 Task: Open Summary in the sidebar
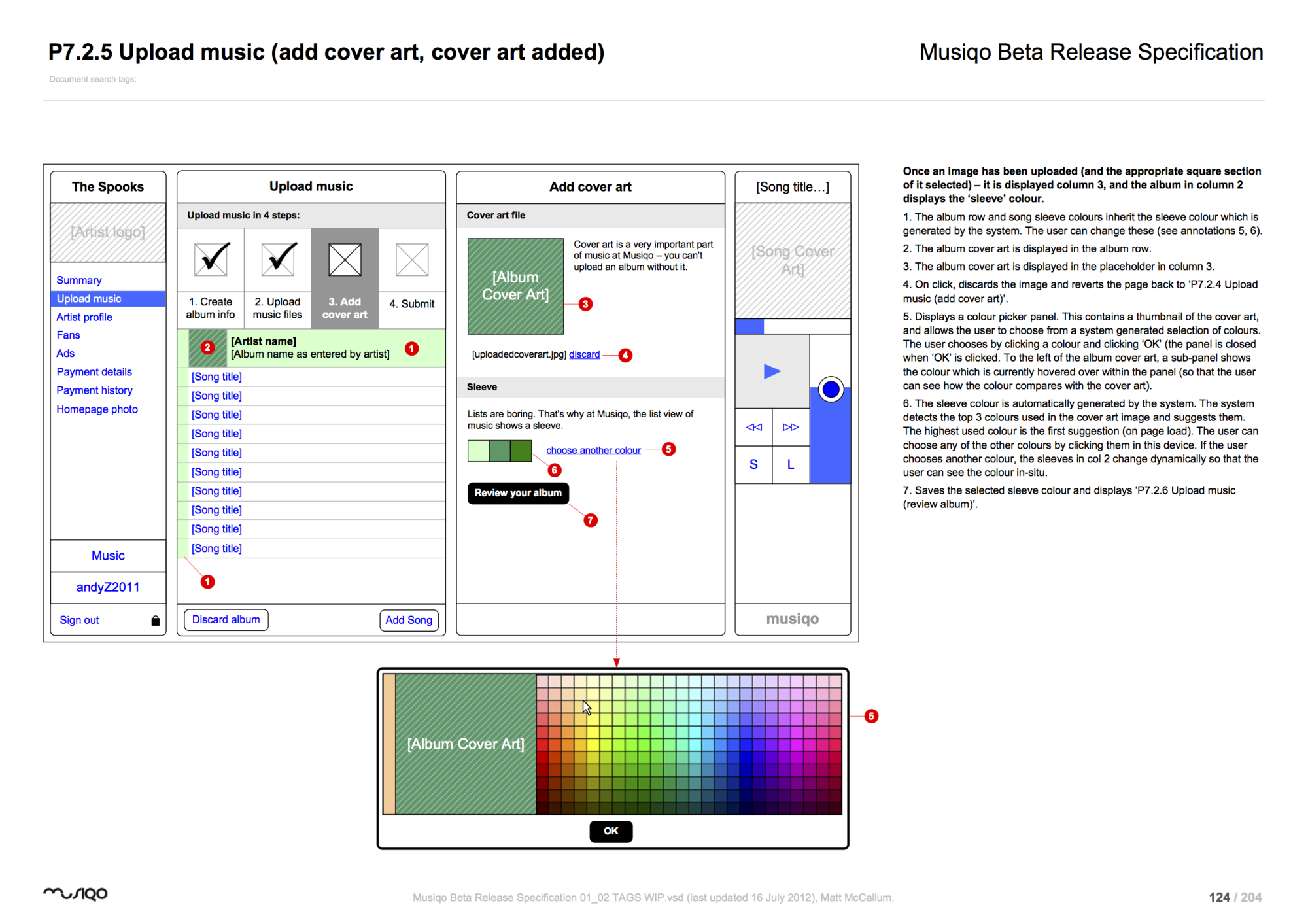(x=79, y=280)
